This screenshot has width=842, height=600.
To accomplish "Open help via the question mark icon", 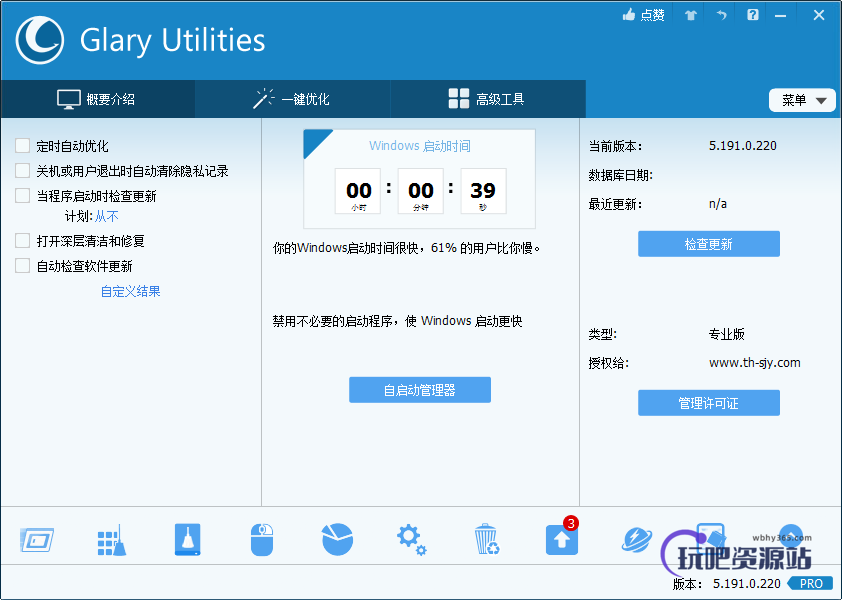I will point(753,15).
